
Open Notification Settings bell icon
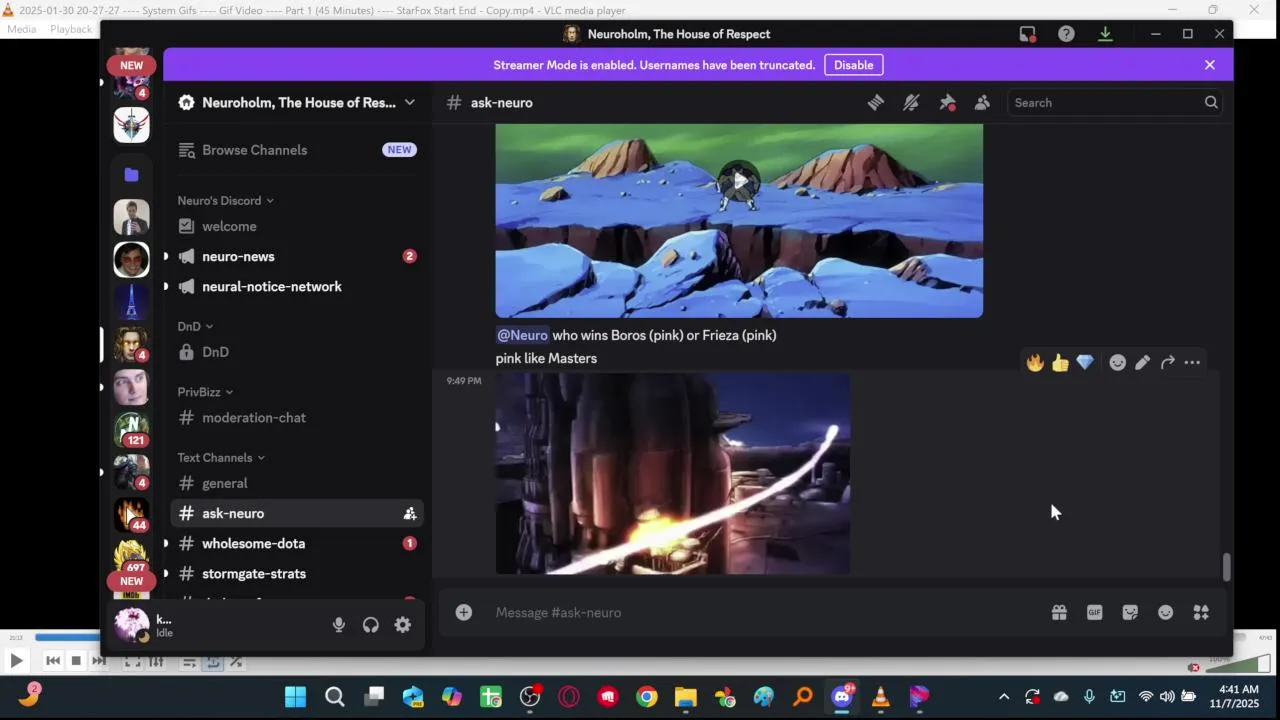tap(911, 103)
